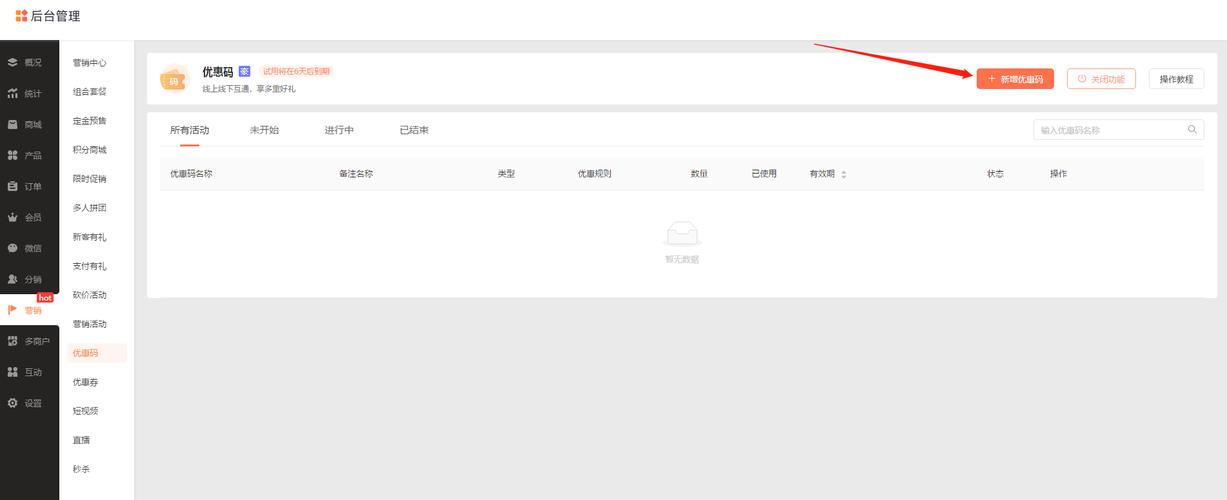Select 优惠码 in submenu
1227x500 pixels.
coord(96,353)
